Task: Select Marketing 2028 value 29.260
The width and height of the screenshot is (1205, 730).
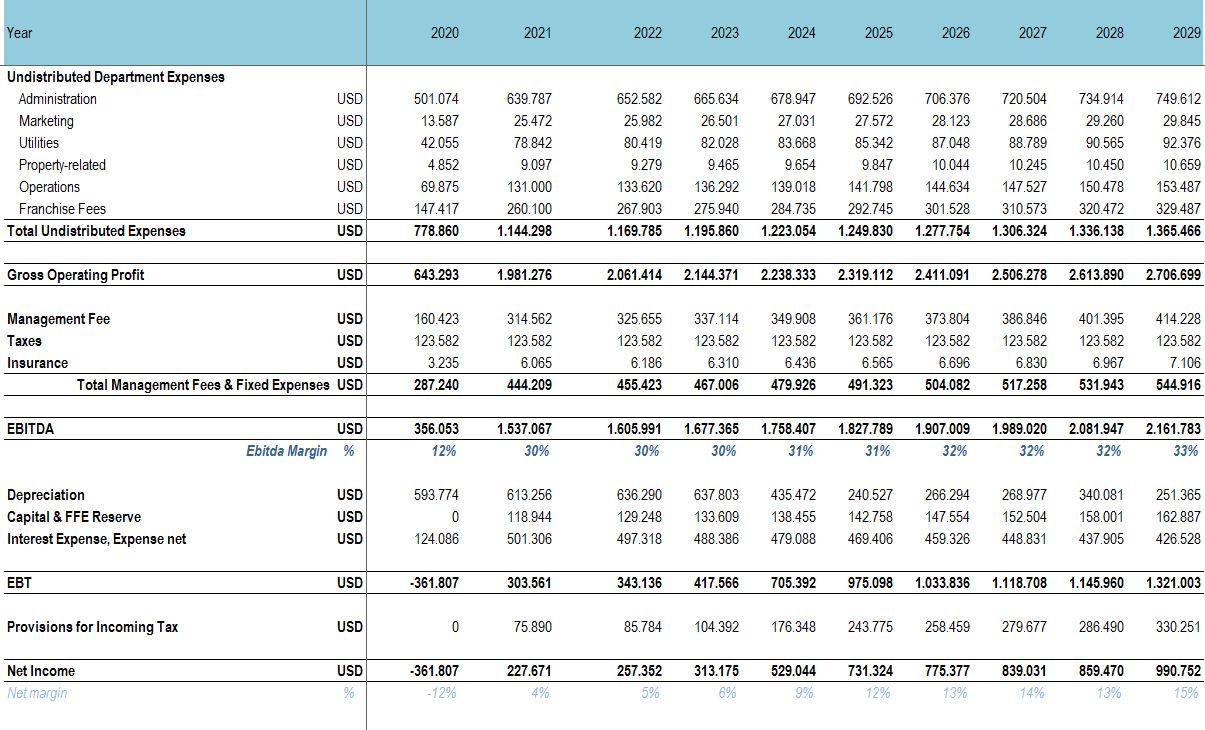Action: 1105,121
